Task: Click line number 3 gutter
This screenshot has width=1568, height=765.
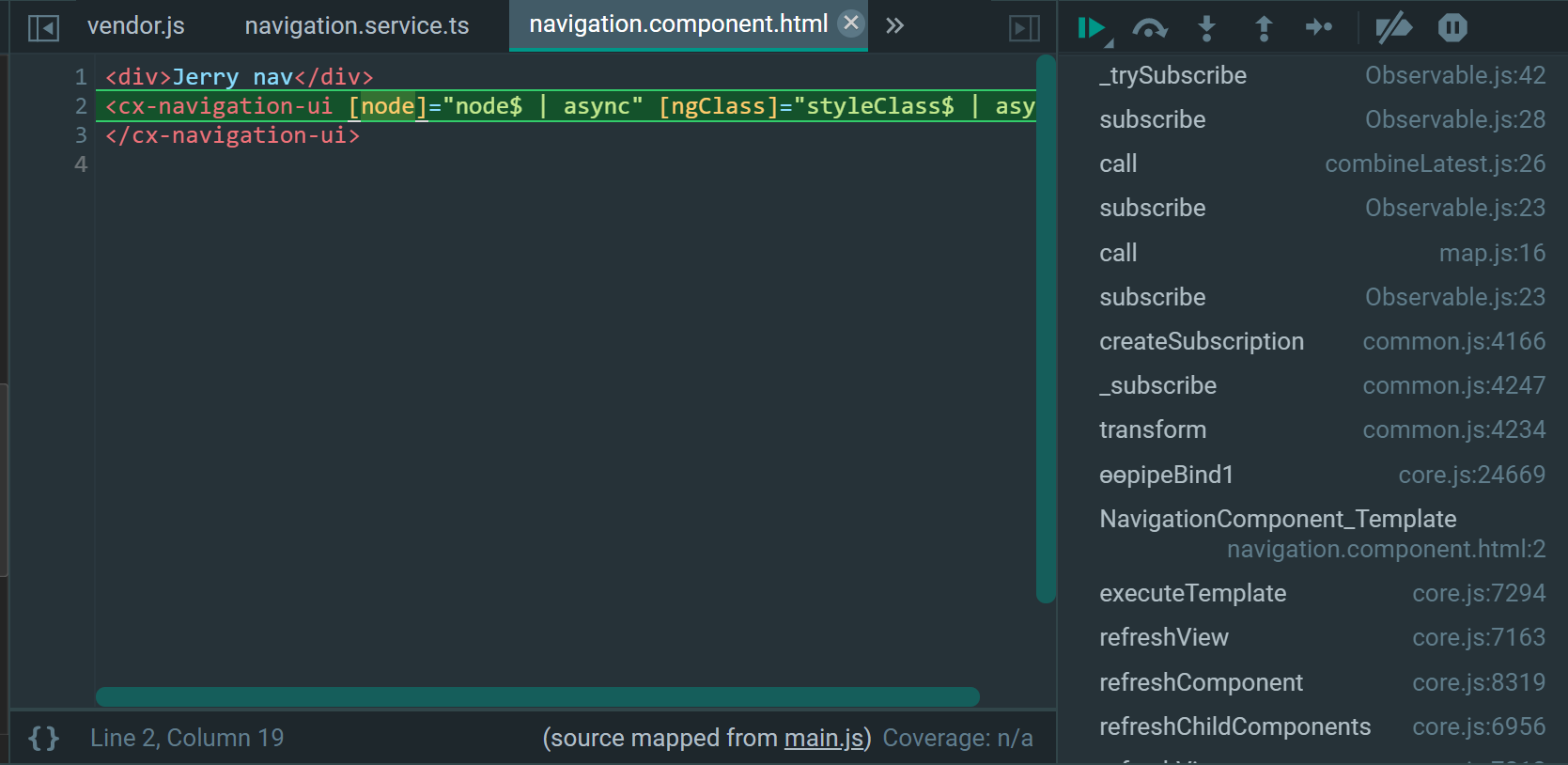Action: coord(81,135)
